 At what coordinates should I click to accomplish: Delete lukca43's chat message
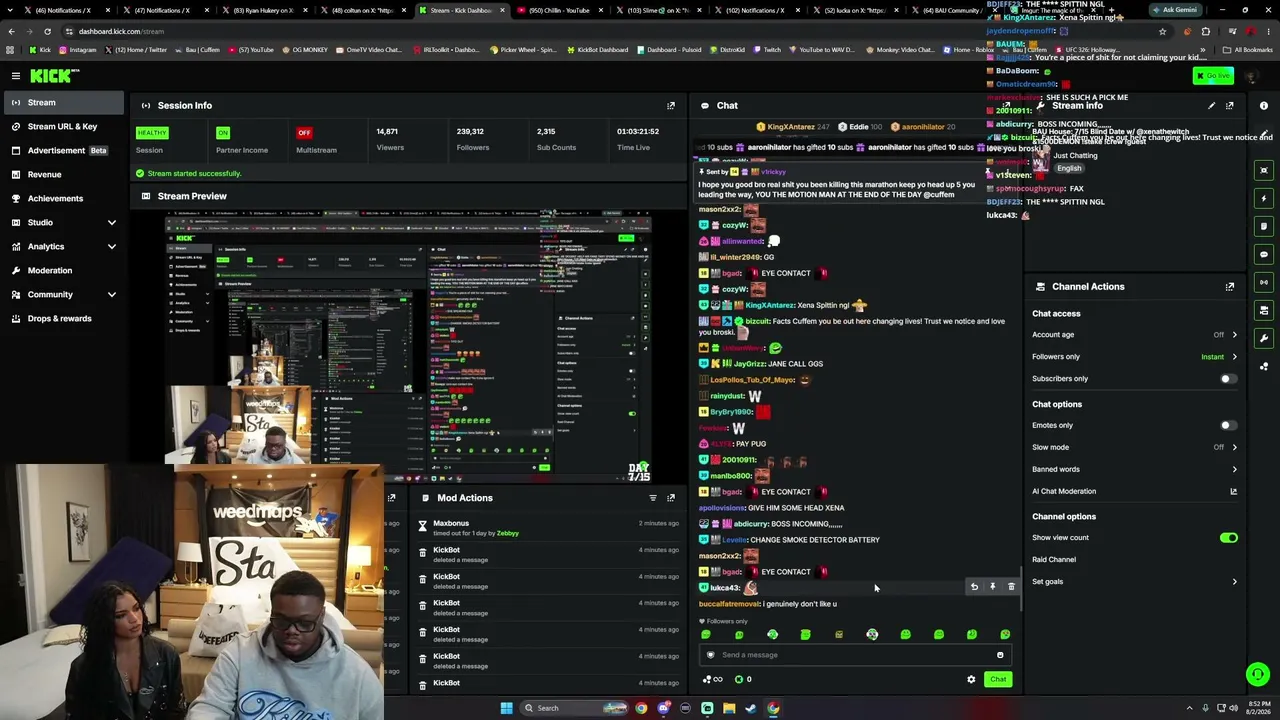pos(1011,587)
